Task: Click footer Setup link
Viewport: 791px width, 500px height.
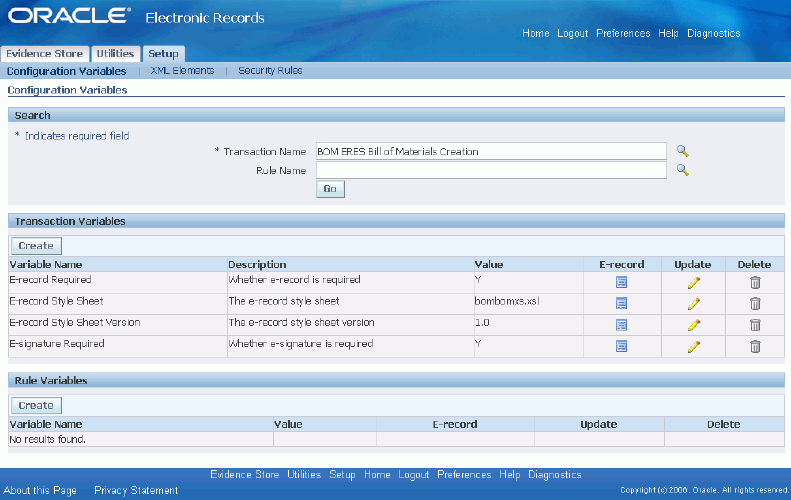Action: tap(343, 475)
